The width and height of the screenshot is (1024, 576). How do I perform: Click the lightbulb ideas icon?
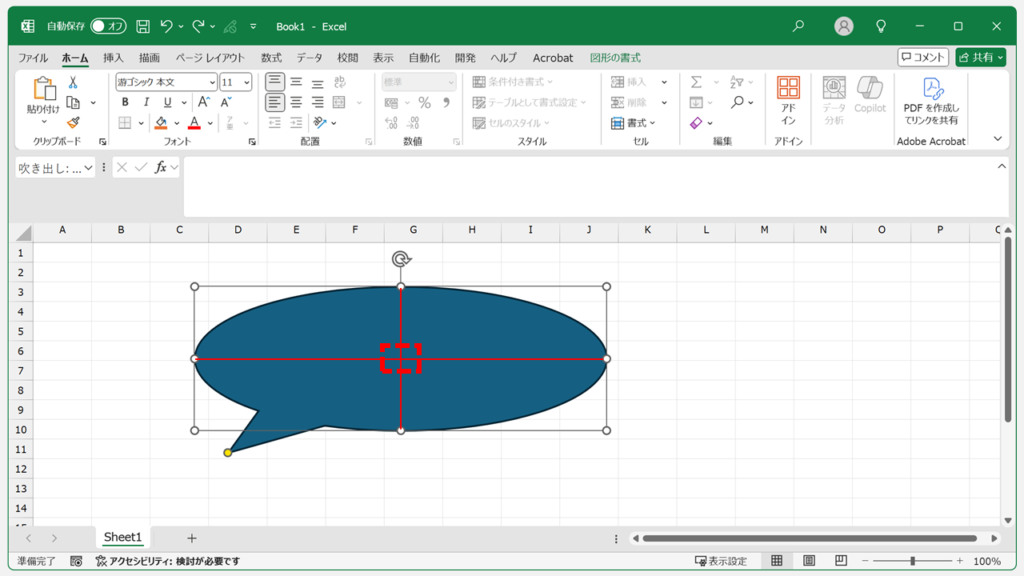coord(881,26)
